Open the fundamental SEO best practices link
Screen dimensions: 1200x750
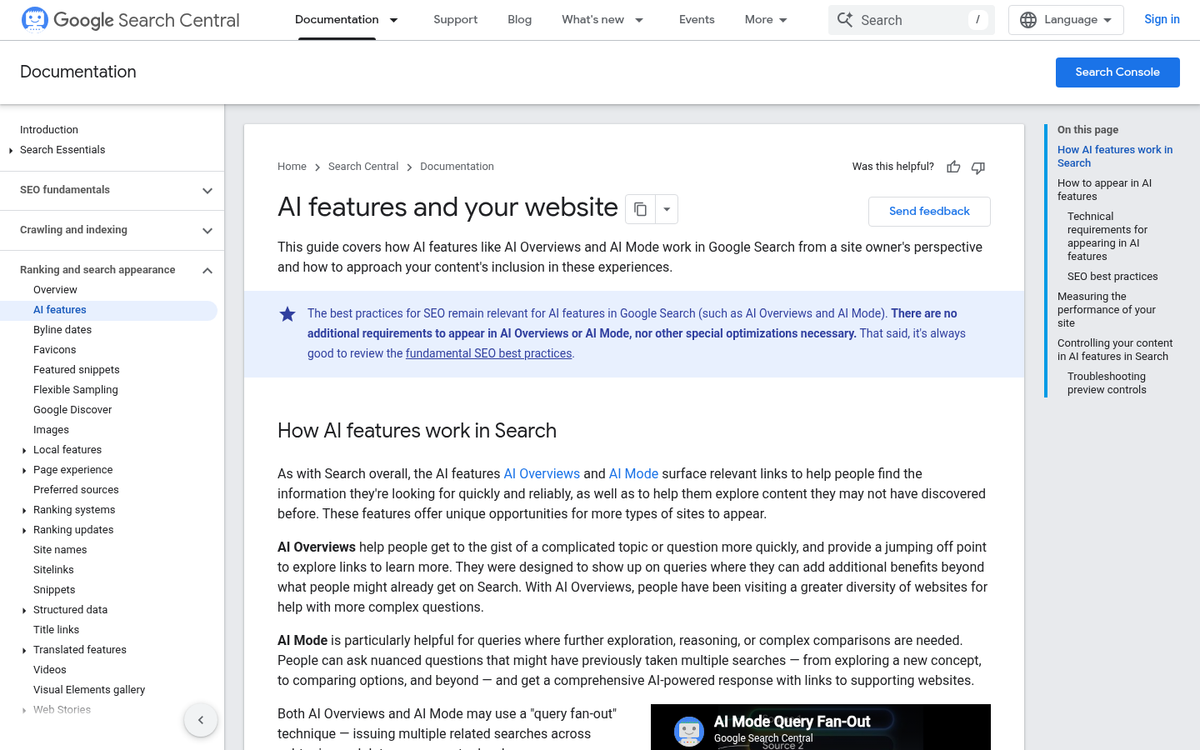point(488,353)
